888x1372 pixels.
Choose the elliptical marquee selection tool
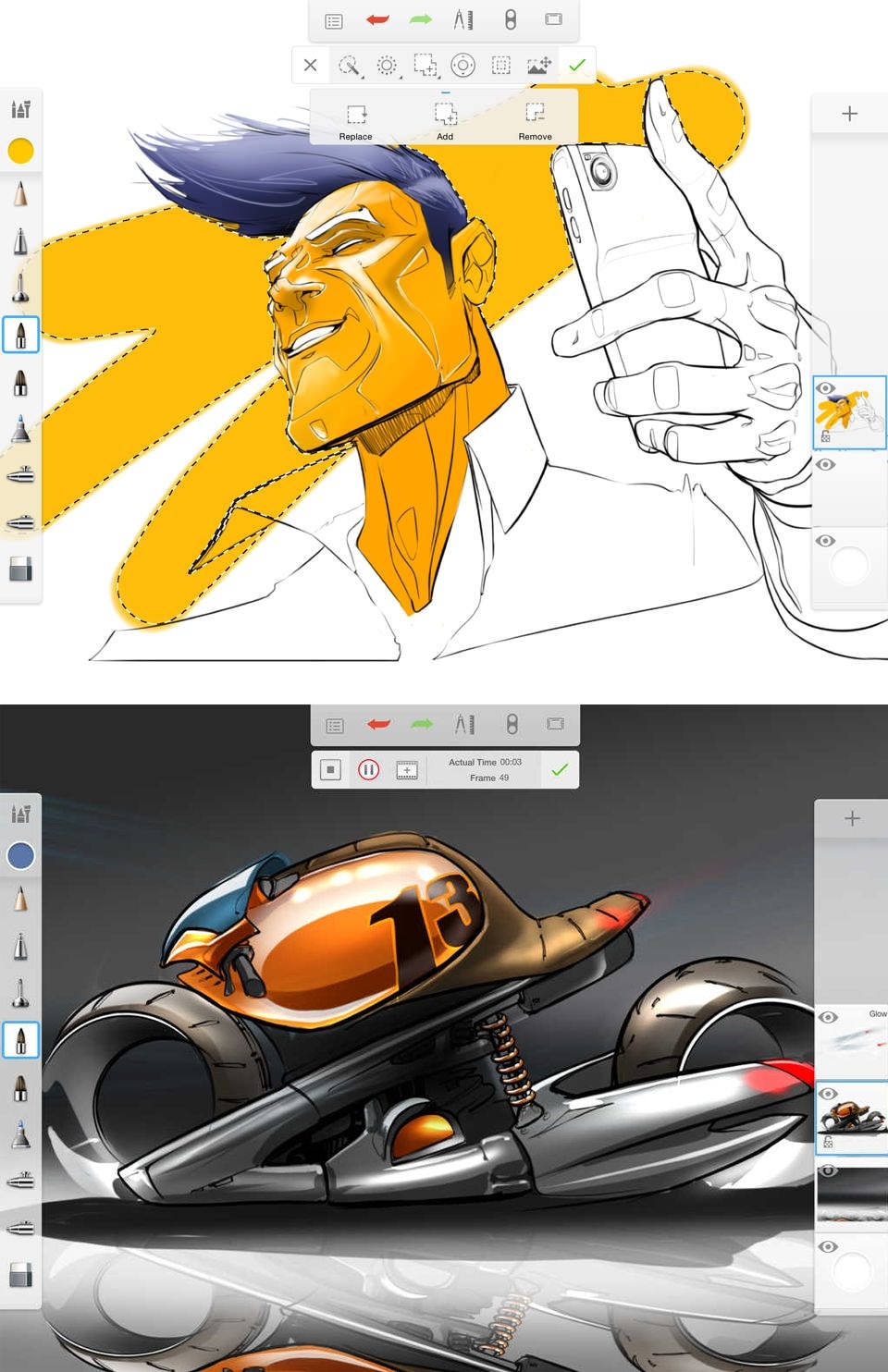[387, 66]
